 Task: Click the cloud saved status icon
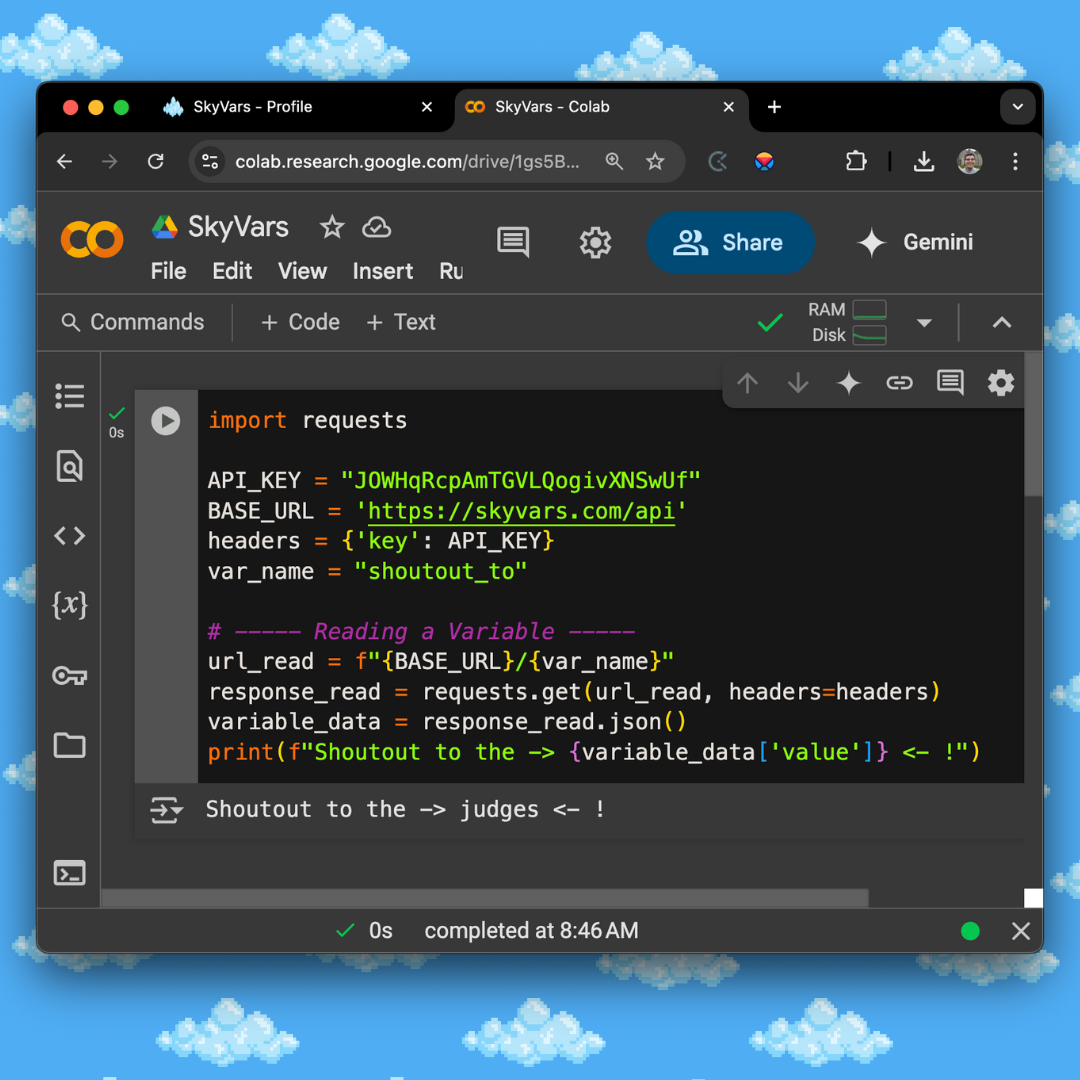tap(377, 227)
